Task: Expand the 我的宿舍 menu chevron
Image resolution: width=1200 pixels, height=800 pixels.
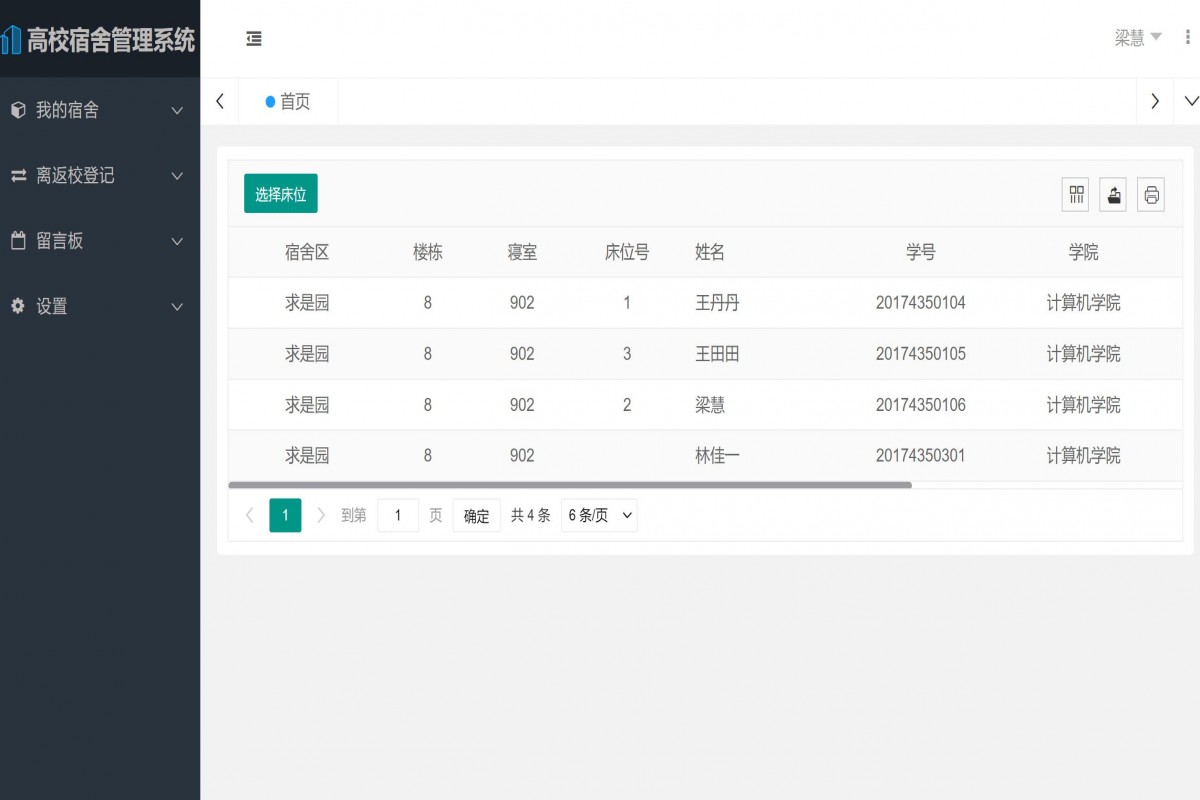Action: point(178,111)
